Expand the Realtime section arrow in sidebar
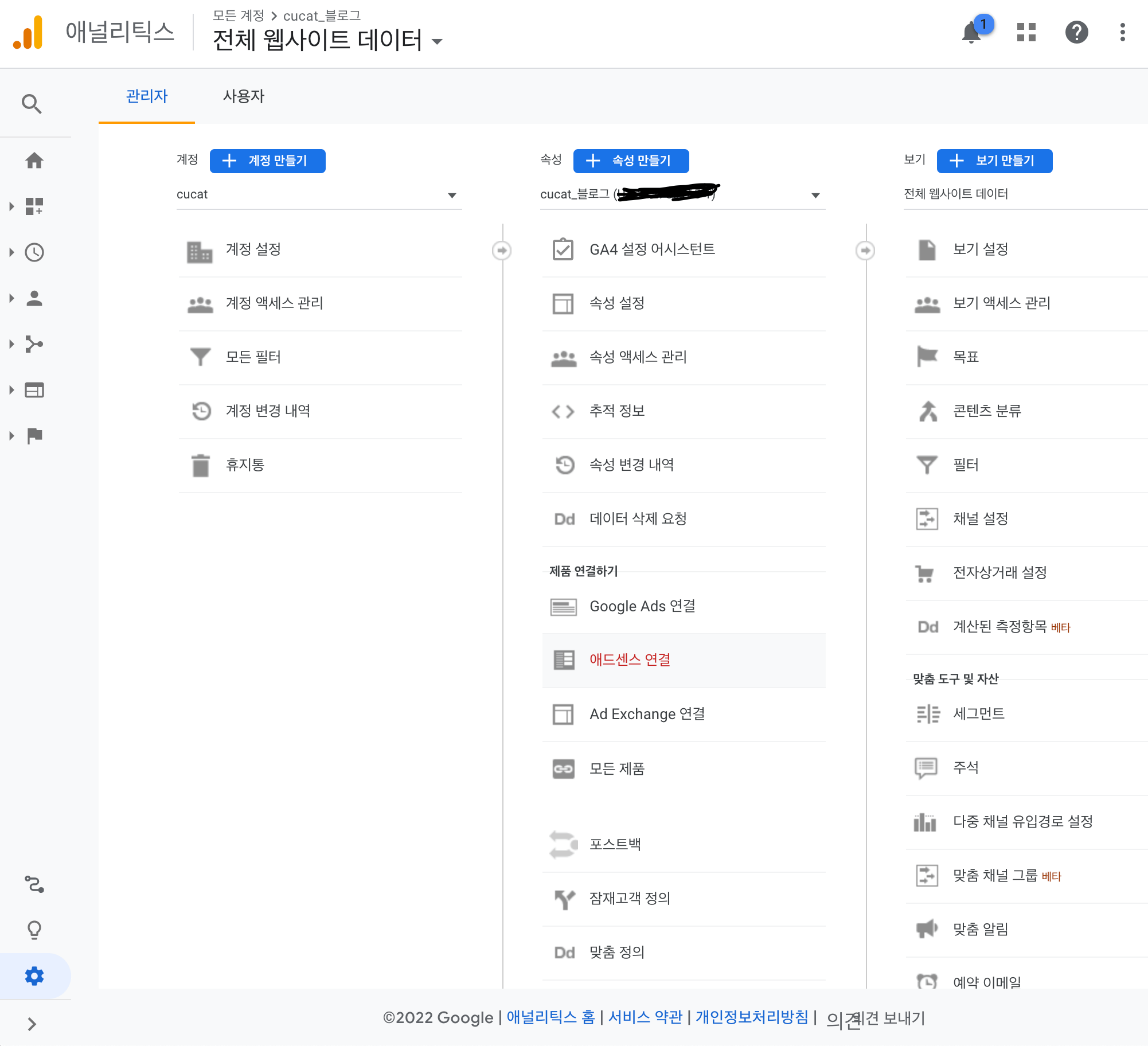The width and height of the screenshot is (1148, 1046). [11, 252]
